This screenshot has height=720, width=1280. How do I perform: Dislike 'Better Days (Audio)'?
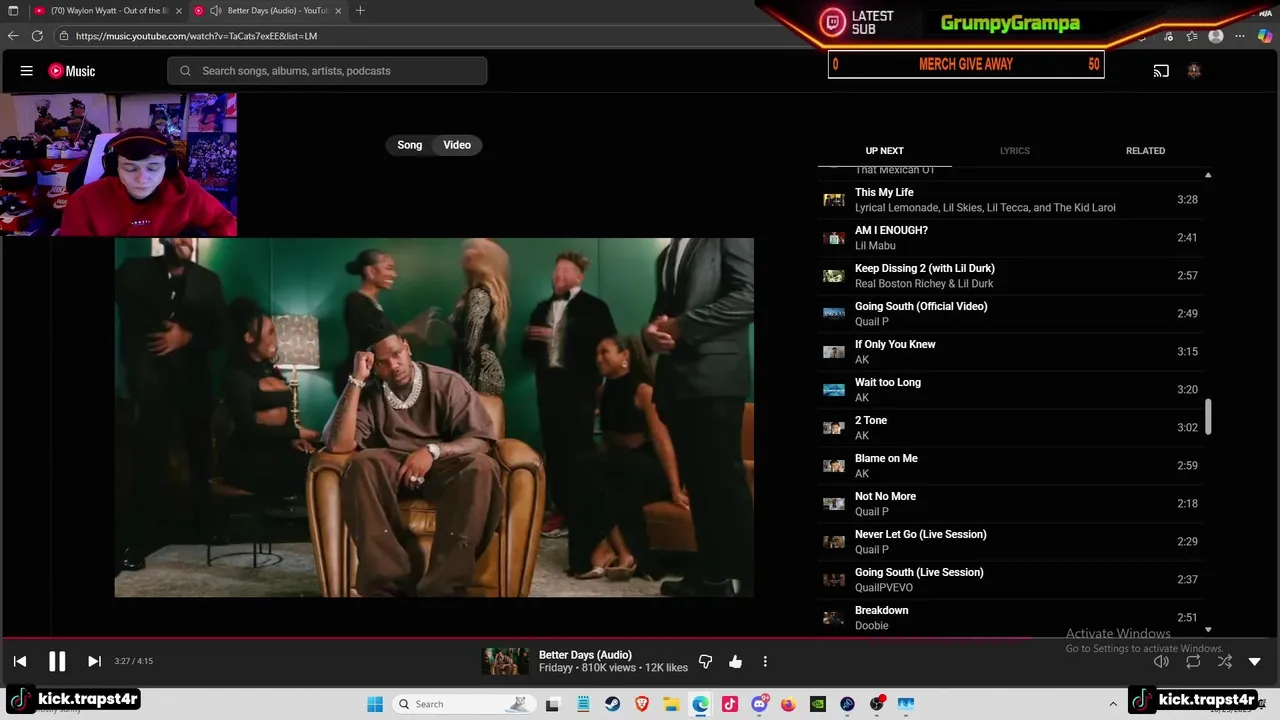coord(706,661)
